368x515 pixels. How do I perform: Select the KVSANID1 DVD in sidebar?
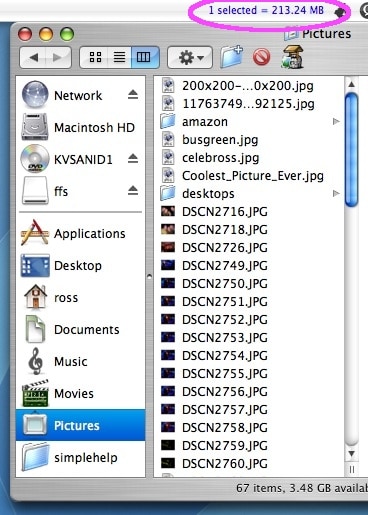pyautogui.click(x=80, y=159)
